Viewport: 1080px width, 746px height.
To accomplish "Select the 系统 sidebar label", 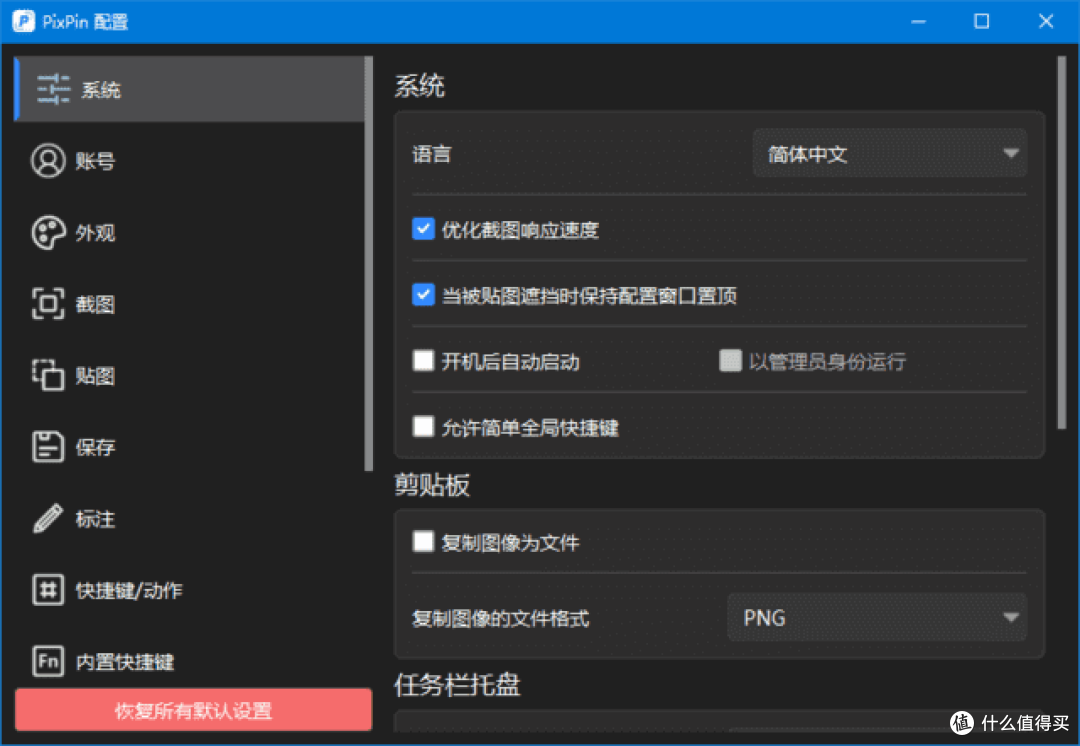I will (x=101, y=90).
